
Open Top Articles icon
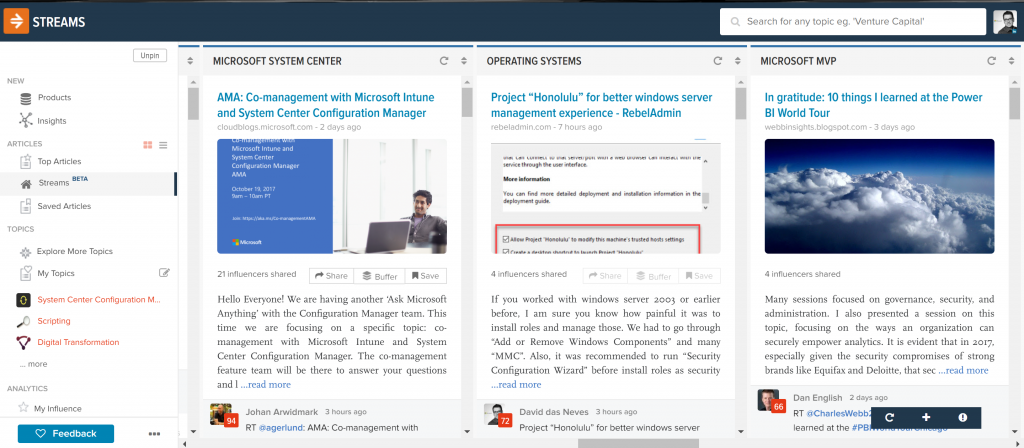pyautogui.click(x=25, y=161)
